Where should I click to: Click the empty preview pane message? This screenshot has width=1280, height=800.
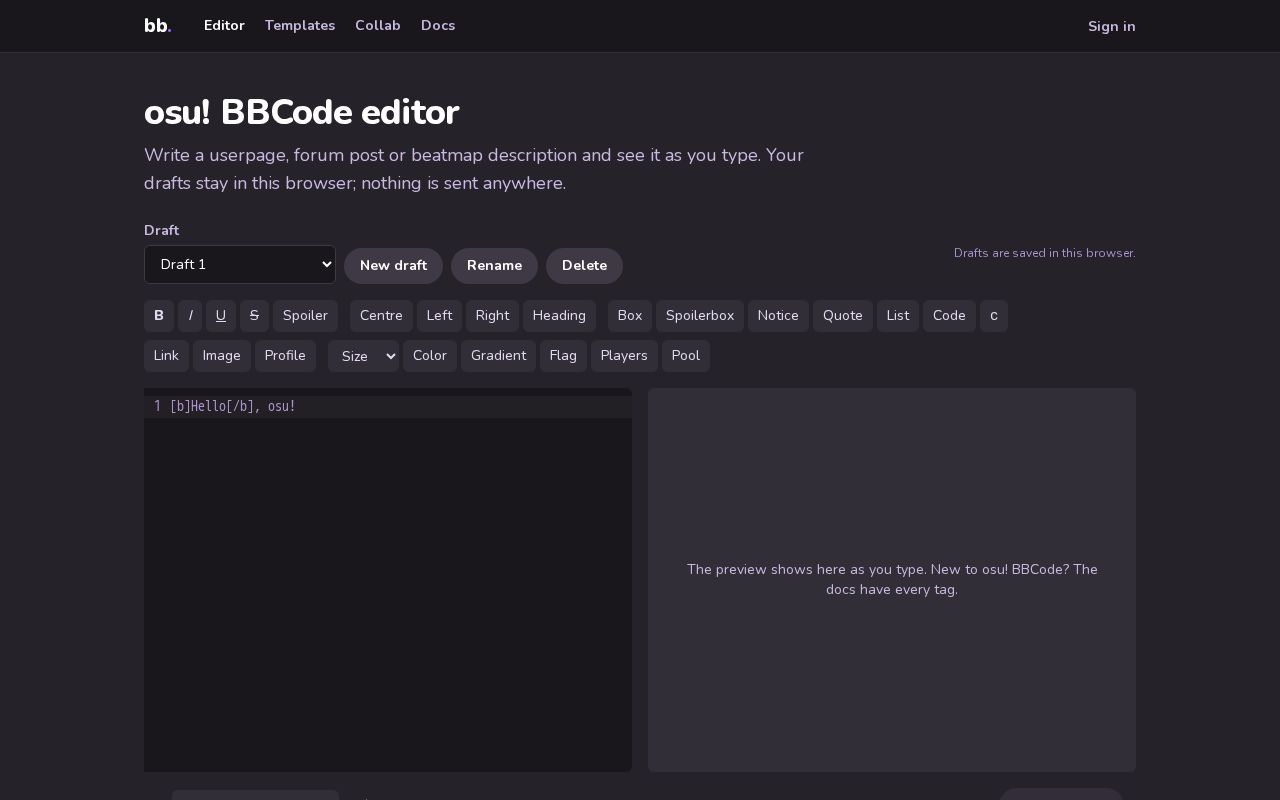(892, 580)
